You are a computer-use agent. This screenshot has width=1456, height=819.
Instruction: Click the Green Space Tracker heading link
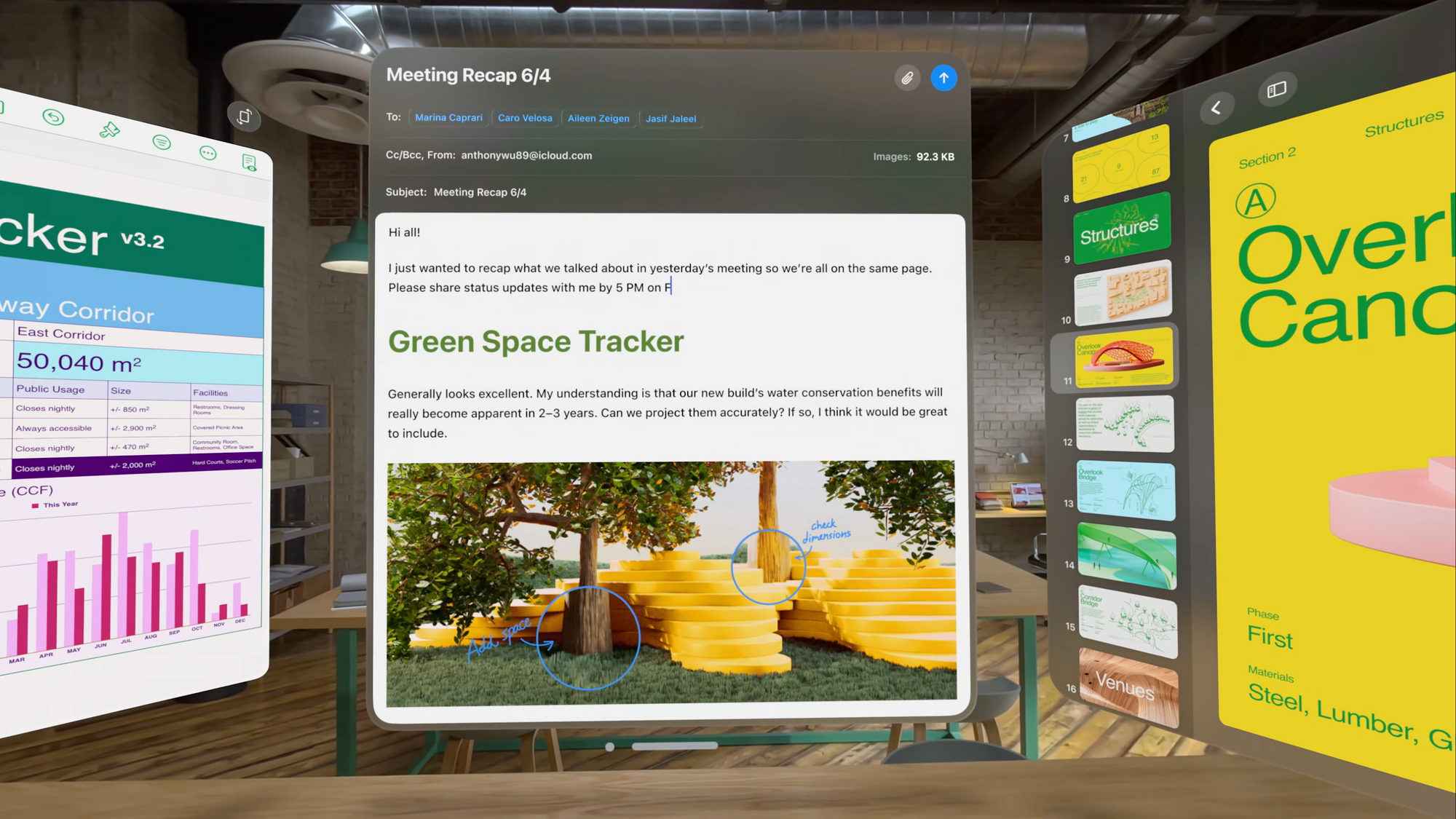point(536,341)
